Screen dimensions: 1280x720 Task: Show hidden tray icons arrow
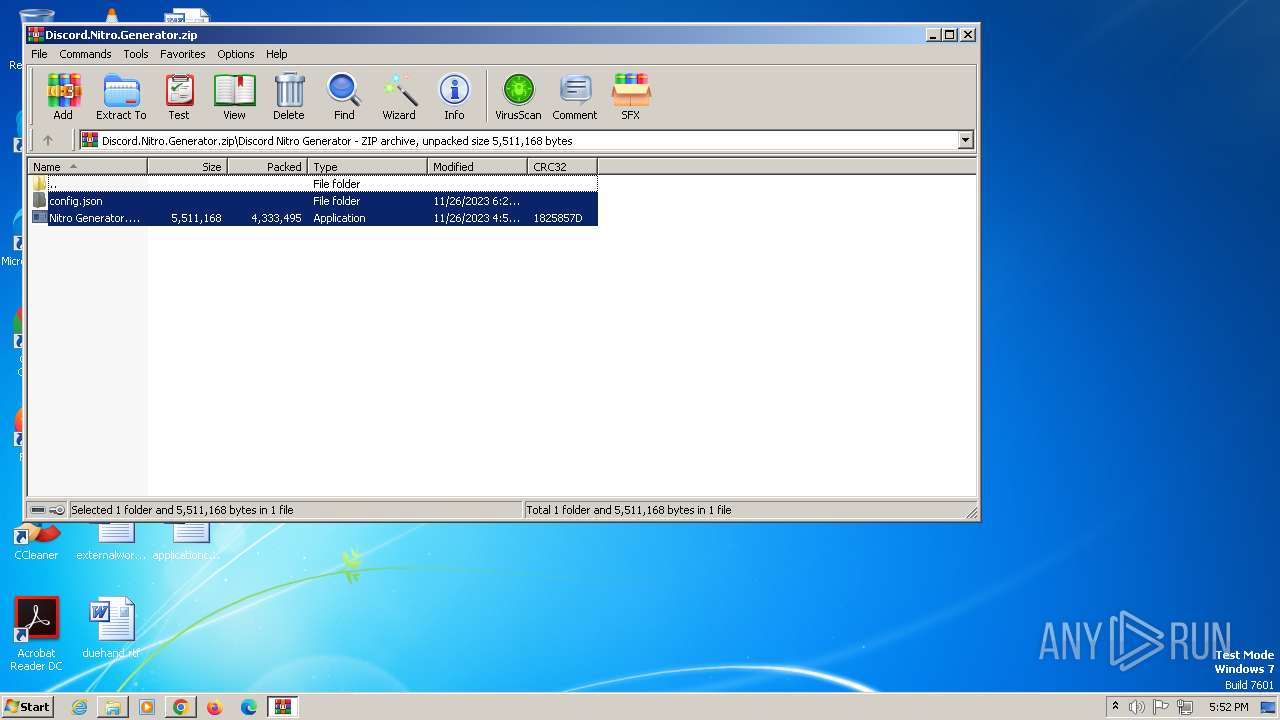tap(1115, 706)
